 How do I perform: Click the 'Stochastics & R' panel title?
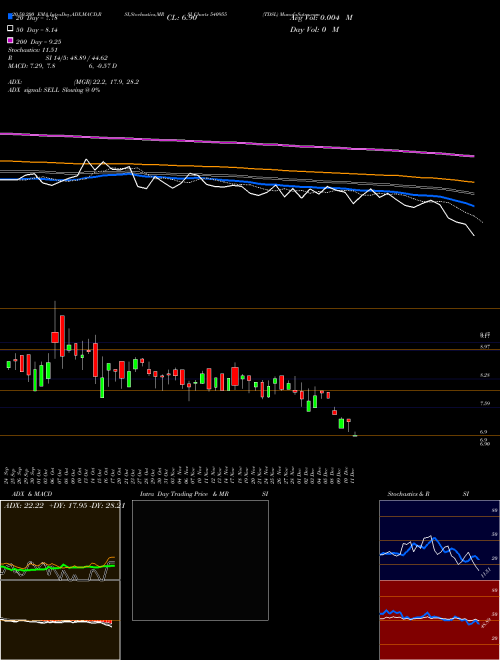pos(408,494)
